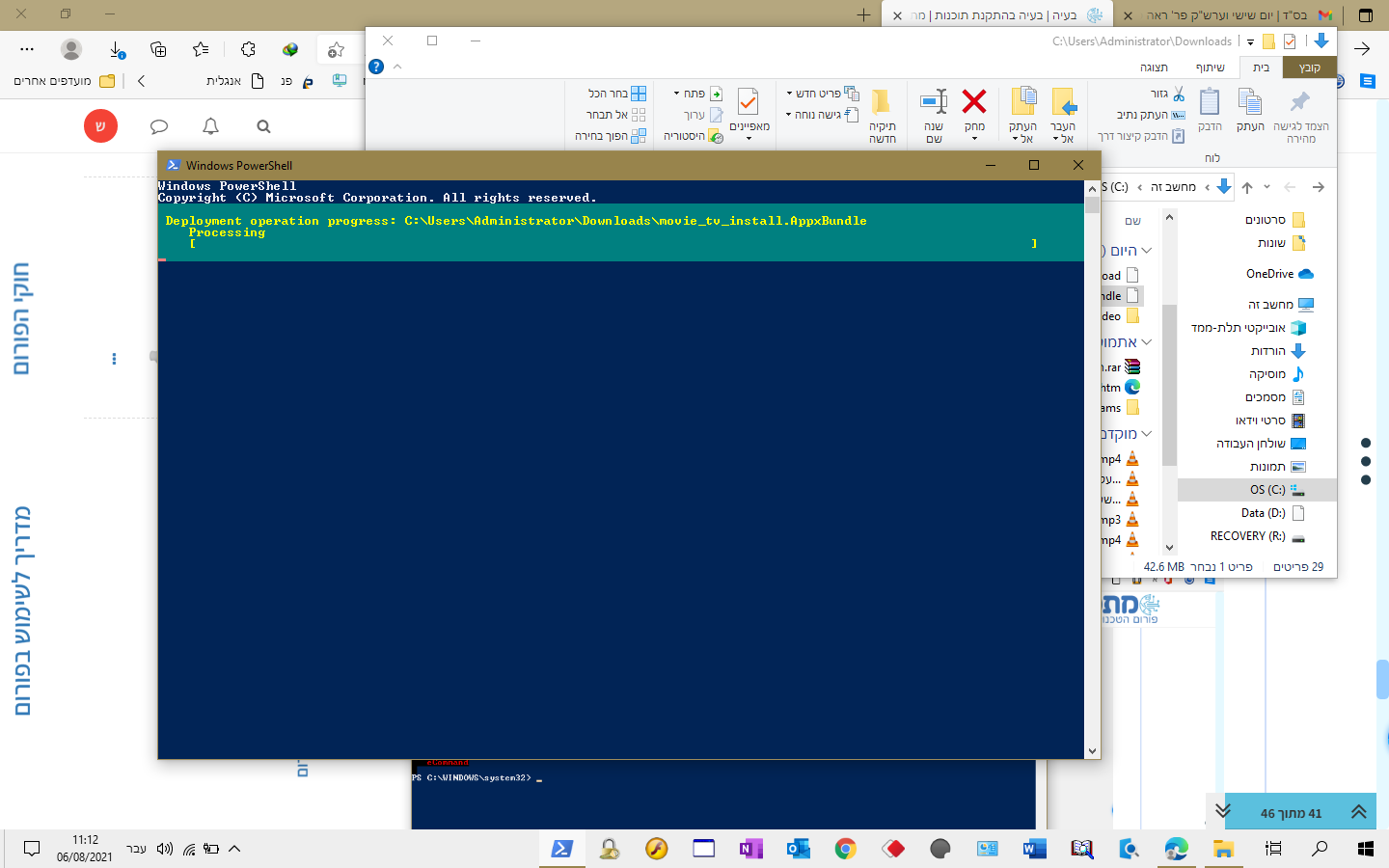The image size is (1389, 868).
Task: Switch to the Home (בית) ribbon tab
Action: (x=1261, y=67)
